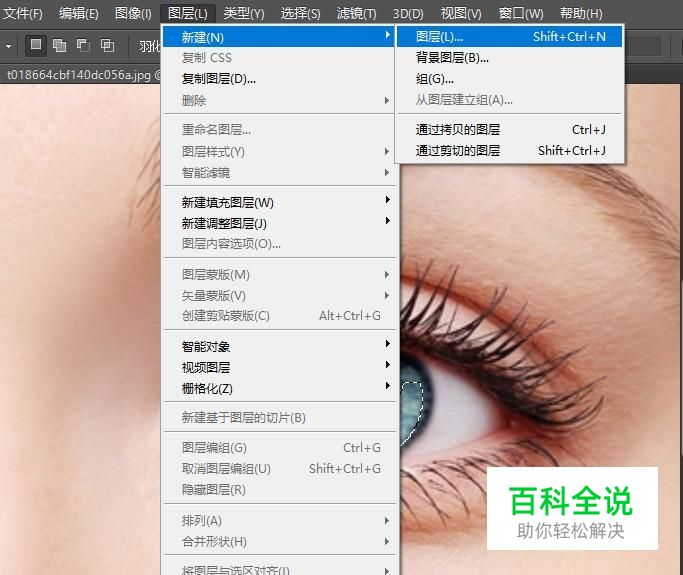Choose 通过拷贝的图层 in the submenu

tap(509, 129)
